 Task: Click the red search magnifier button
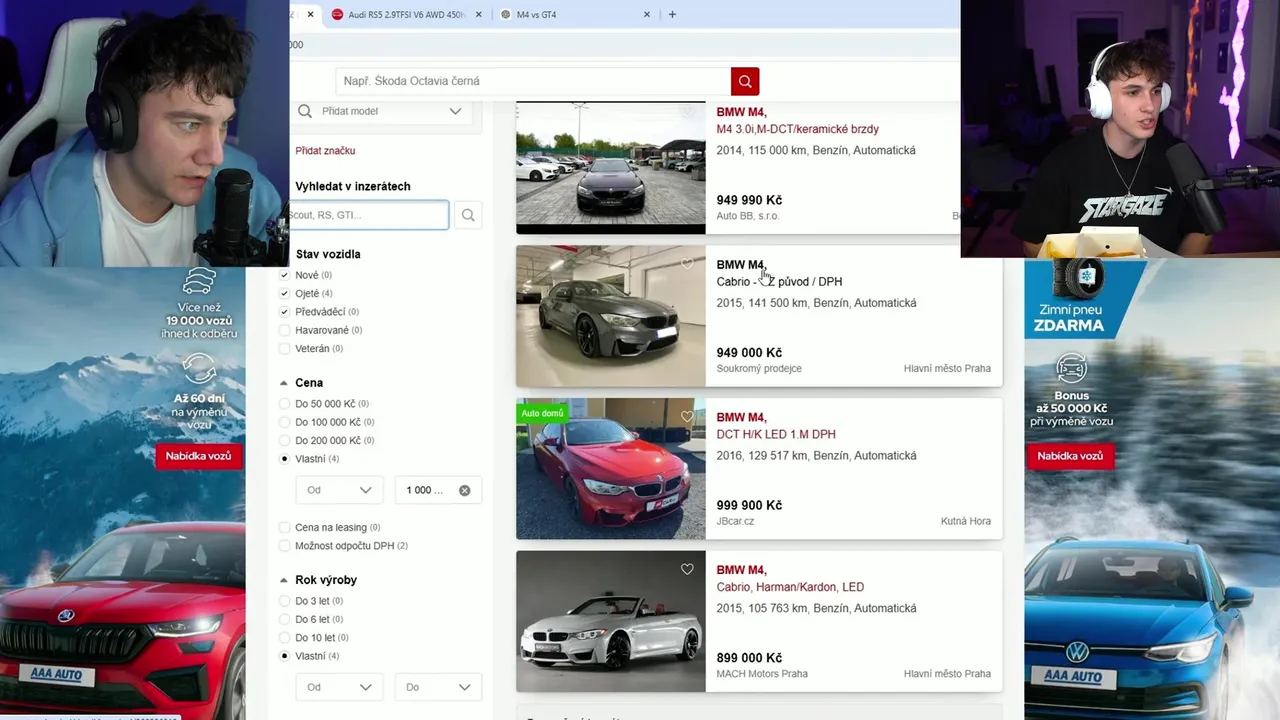(x=745, y=81)
